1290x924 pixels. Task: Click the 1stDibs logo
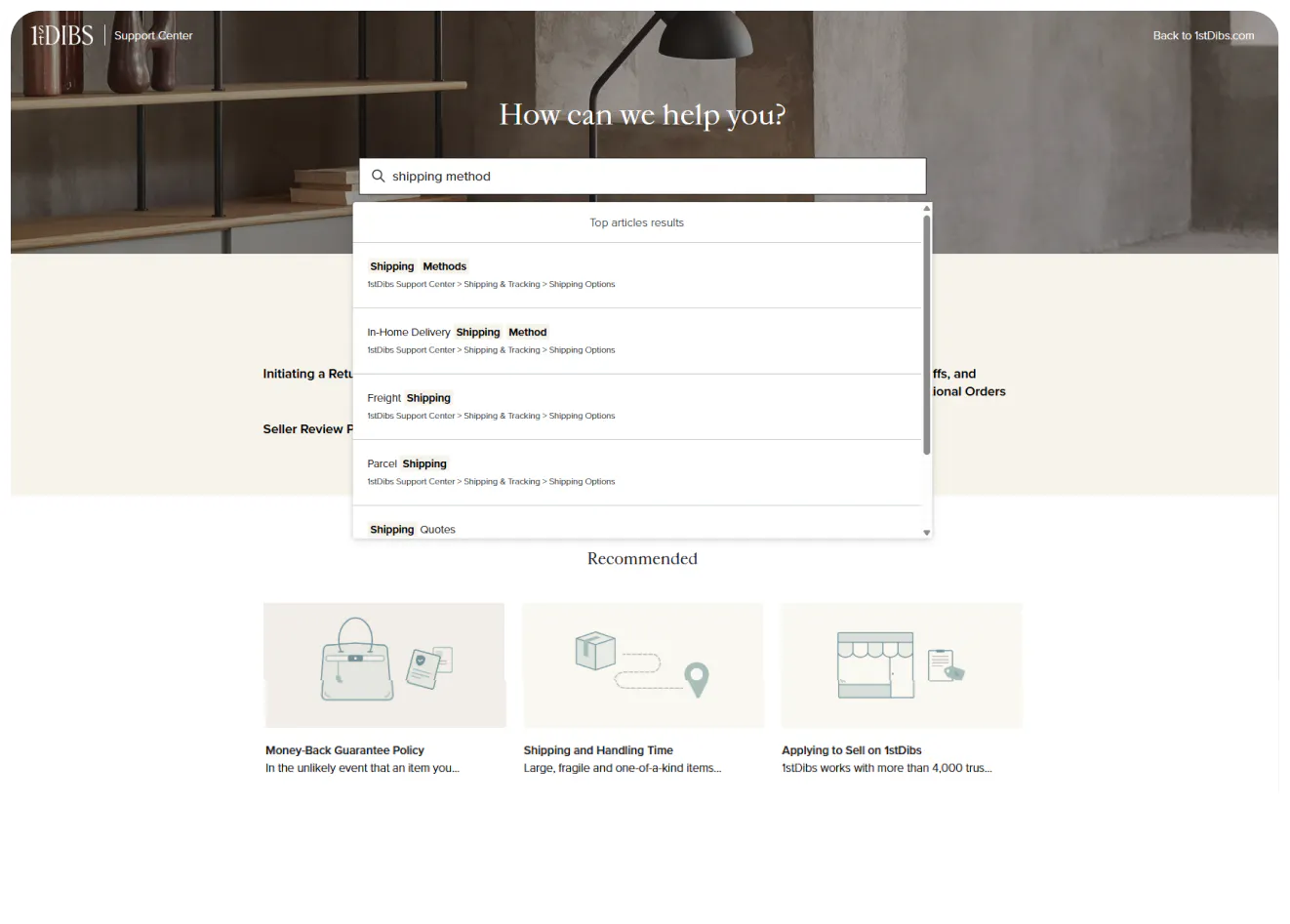click(61, 36)
